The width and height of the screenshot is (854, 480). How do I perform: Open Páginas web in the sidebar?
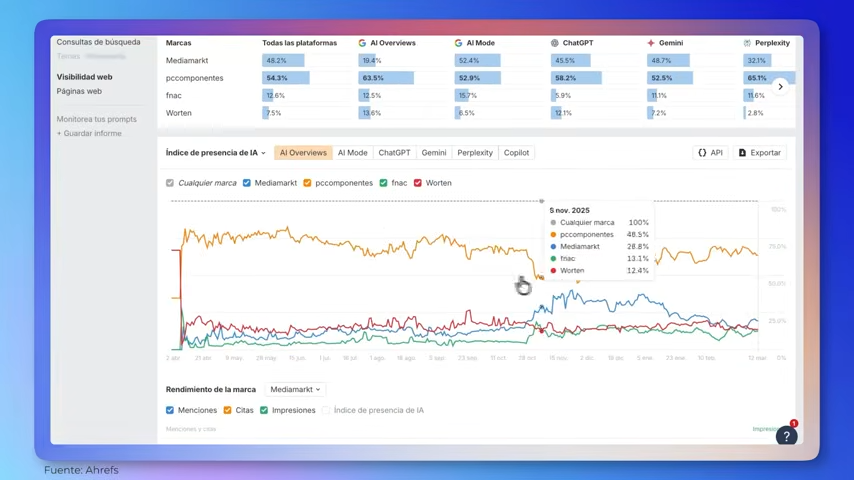[x=79, y=91]
